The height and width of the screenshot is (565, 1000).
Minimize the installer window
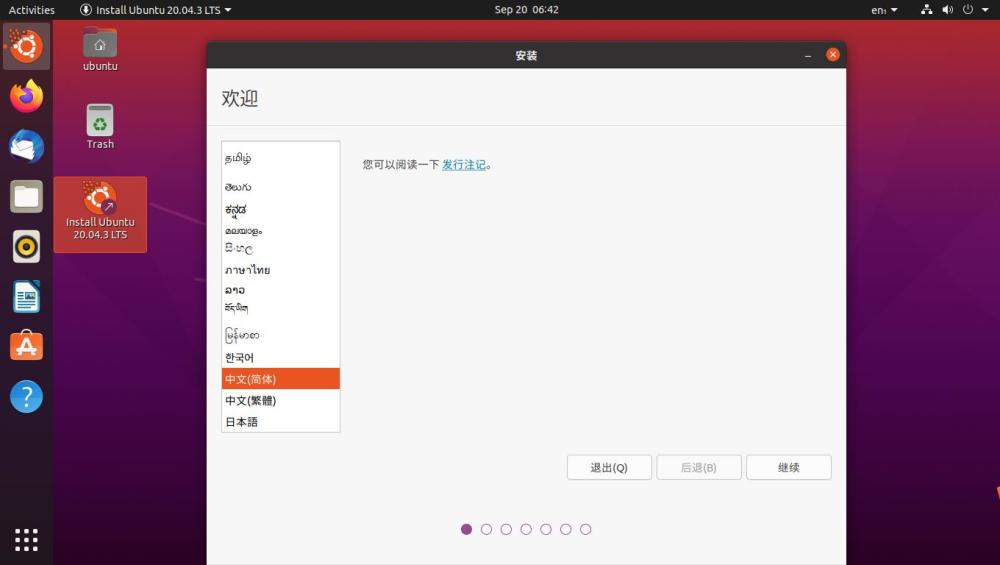(x=808, y=55)
